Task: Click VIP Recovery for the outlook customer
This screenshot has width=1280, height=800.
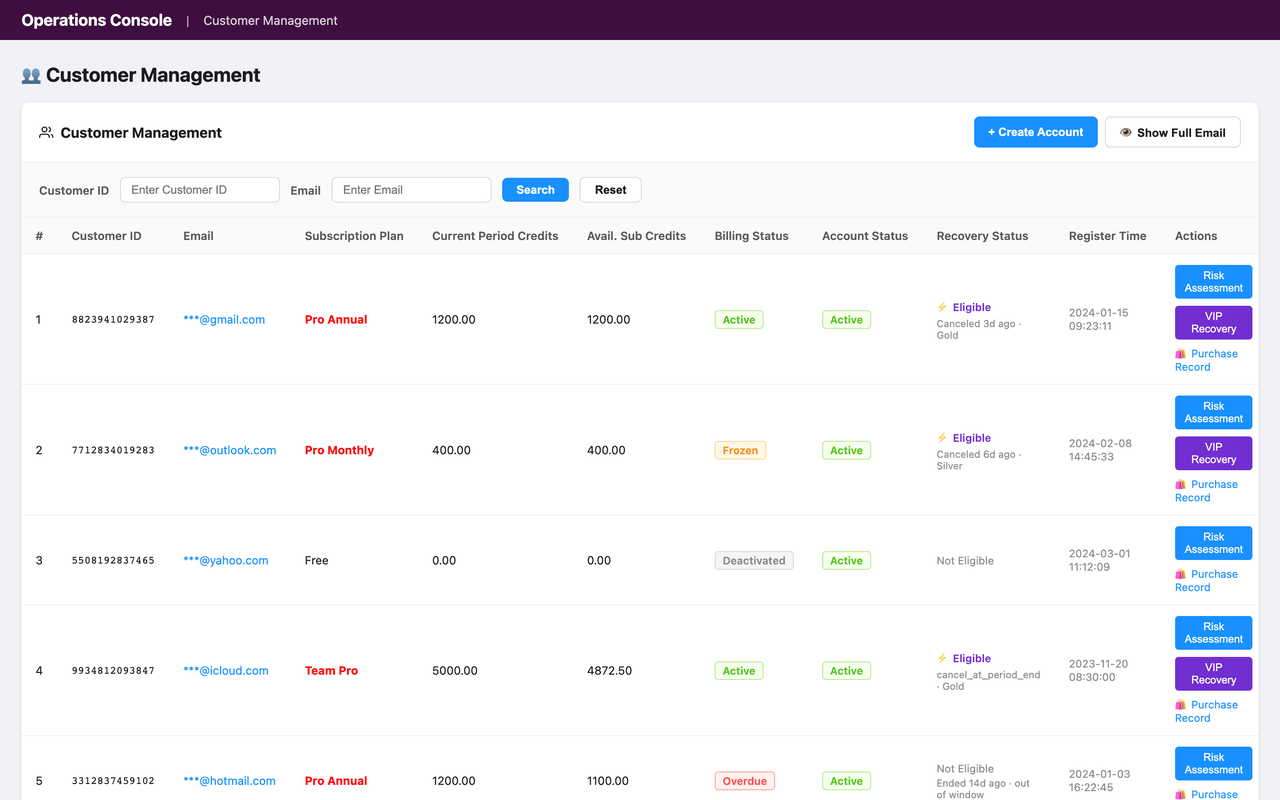Action: 1213,453
